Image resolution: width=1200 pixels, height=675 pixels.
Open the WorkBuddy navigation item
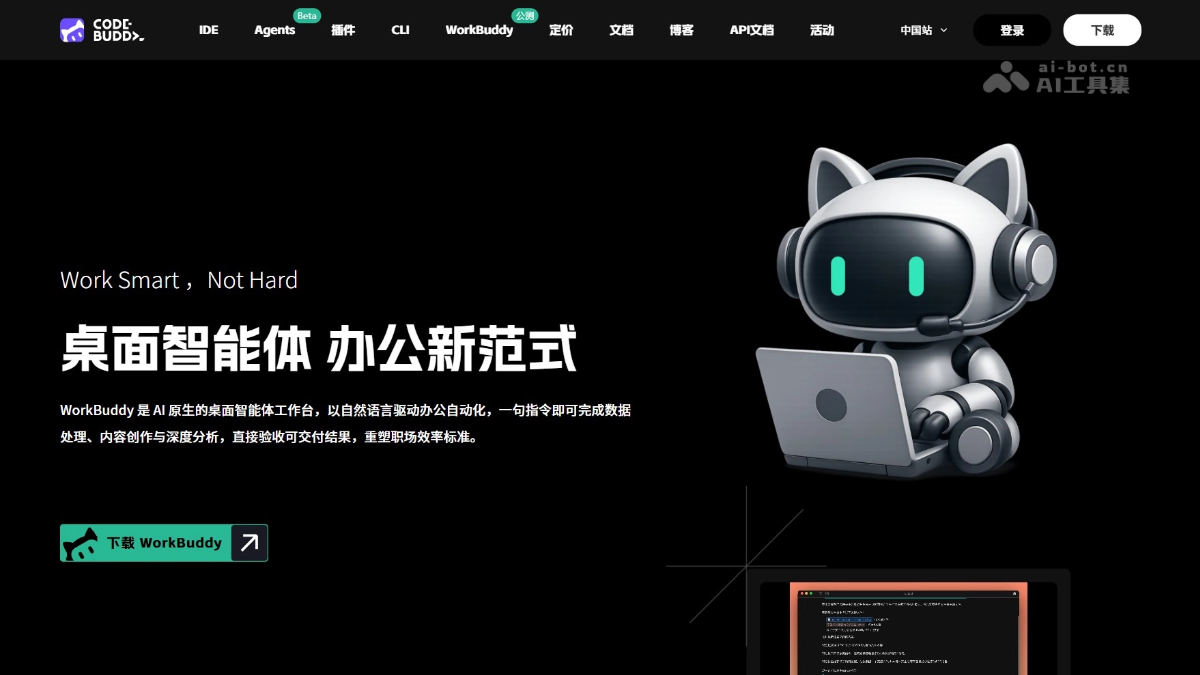[479, 30]
